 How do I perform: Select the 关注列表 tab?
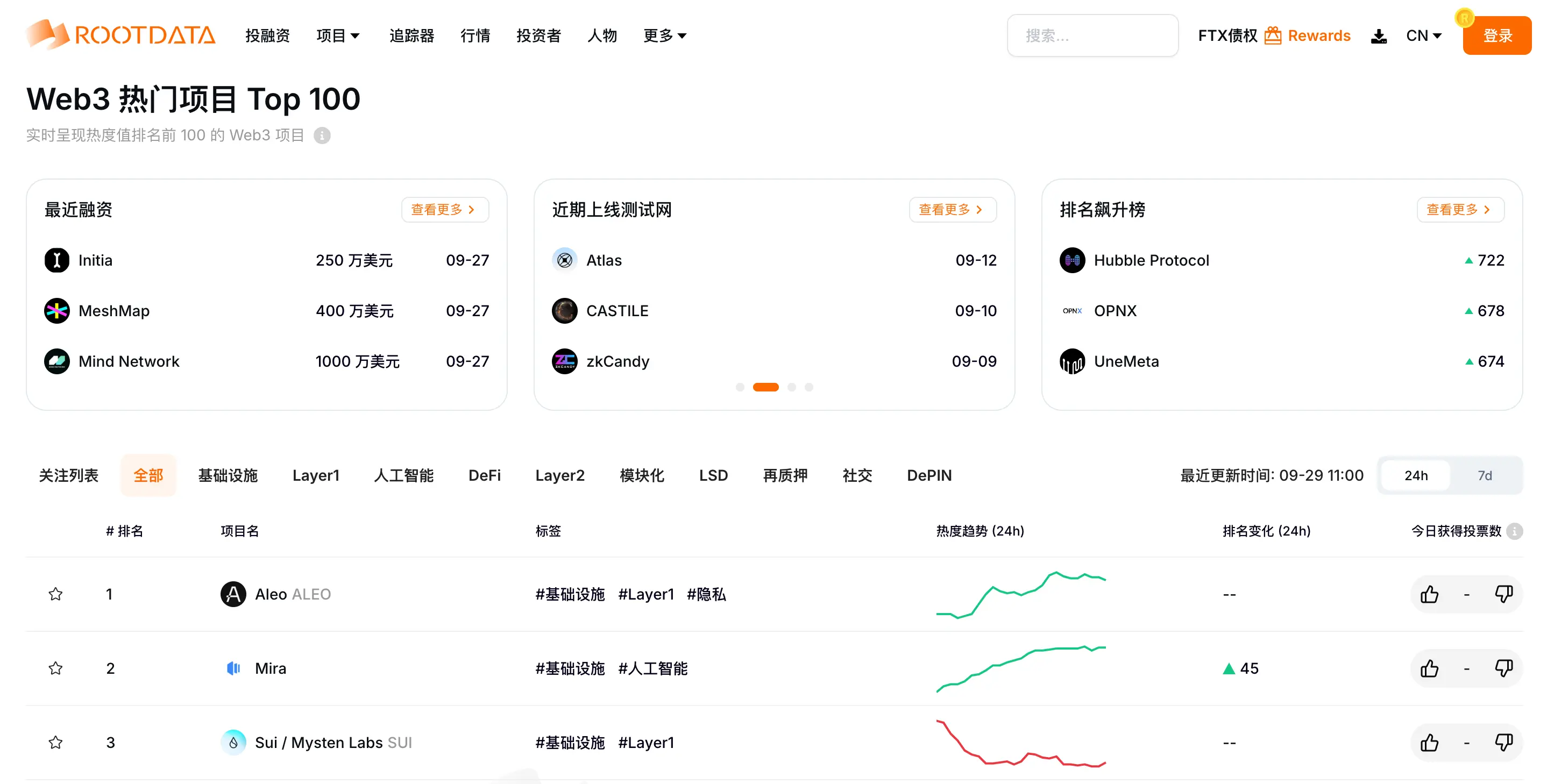68,475
